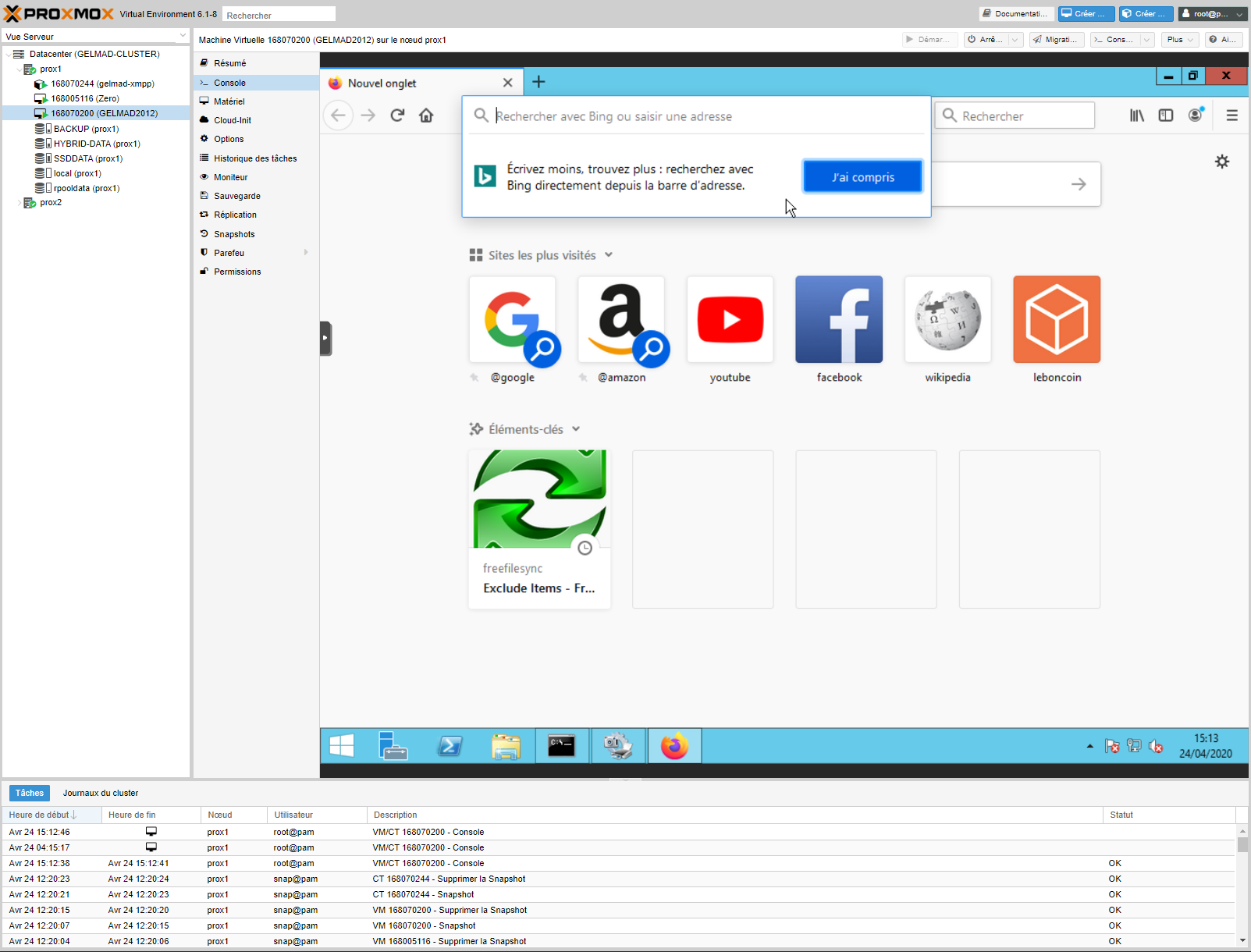Show hidden tray icons arrow
The image size is (1251, 952).
point(1090,747)
